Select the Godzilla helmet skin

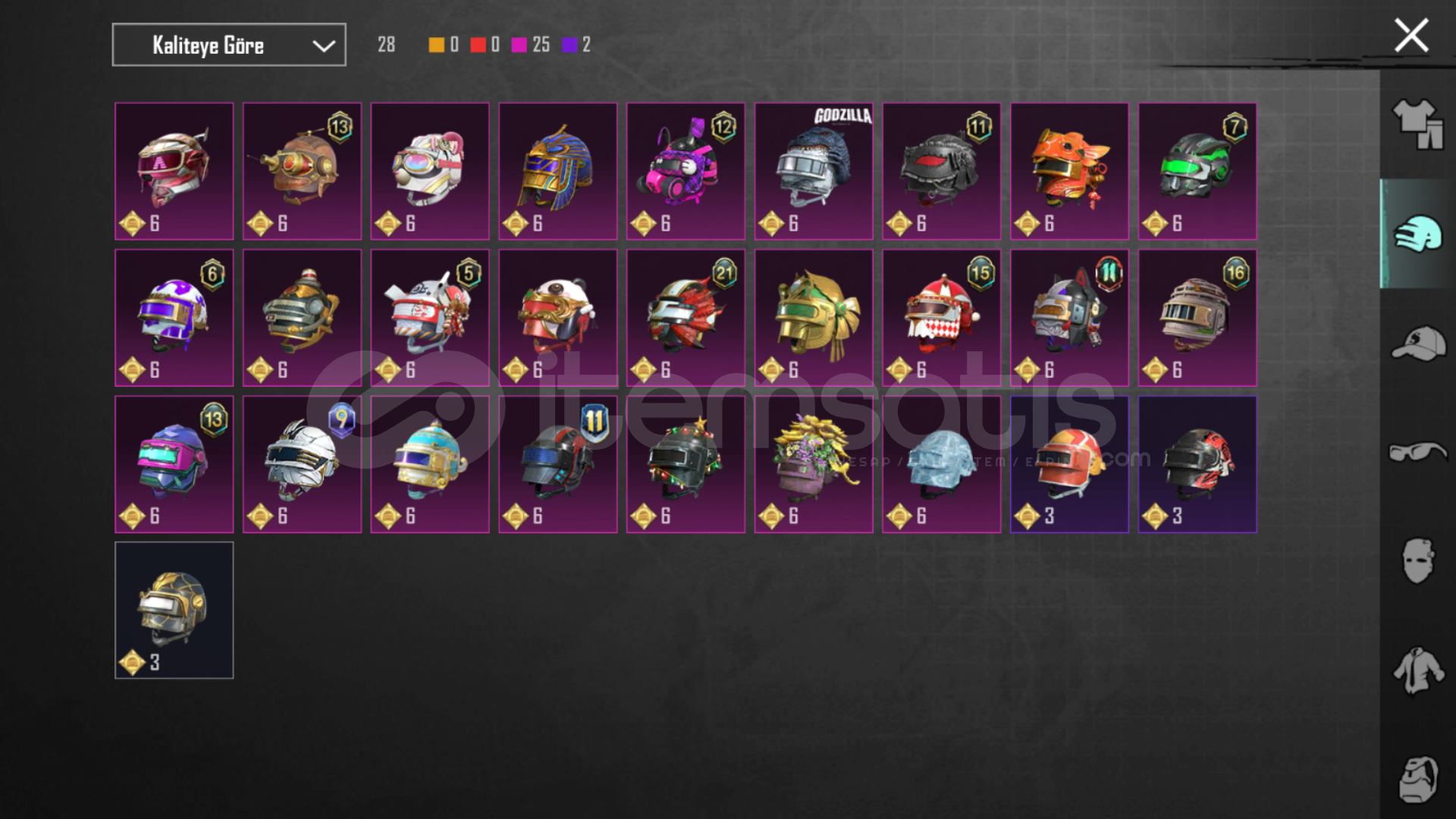coord(814,171)
